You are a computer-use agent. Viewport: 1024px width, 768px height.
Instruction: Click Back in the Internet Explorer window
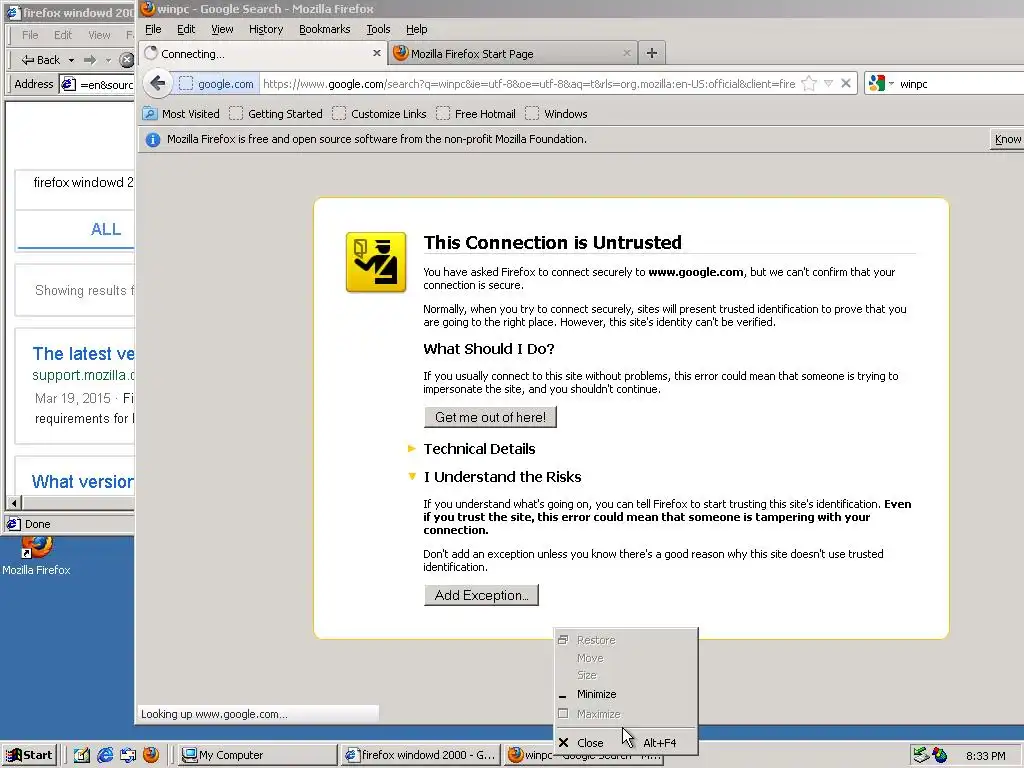(40, 60)
